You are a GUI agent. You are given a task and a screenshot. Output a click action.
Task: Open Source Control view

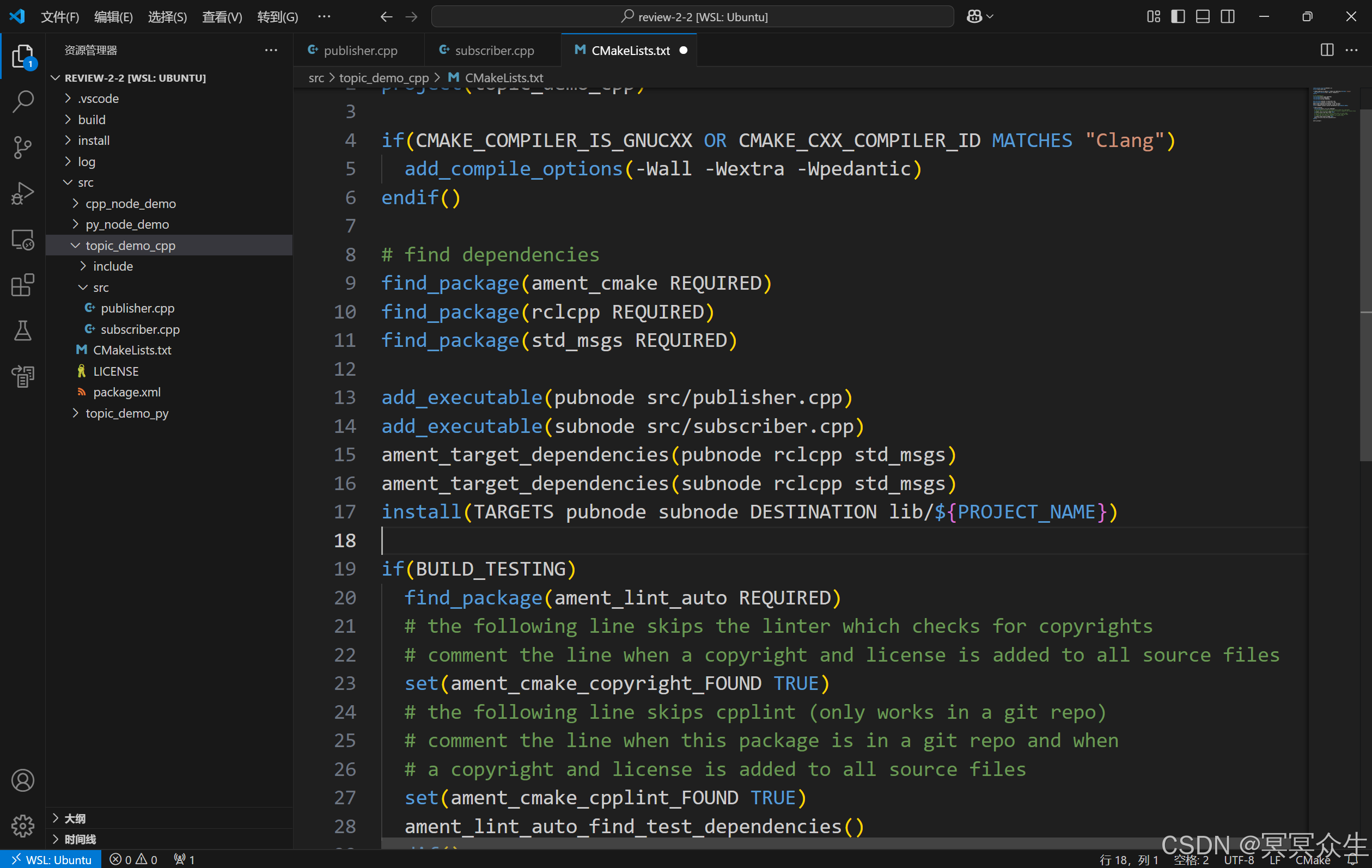pyautogui.click(x=23, y=148)
